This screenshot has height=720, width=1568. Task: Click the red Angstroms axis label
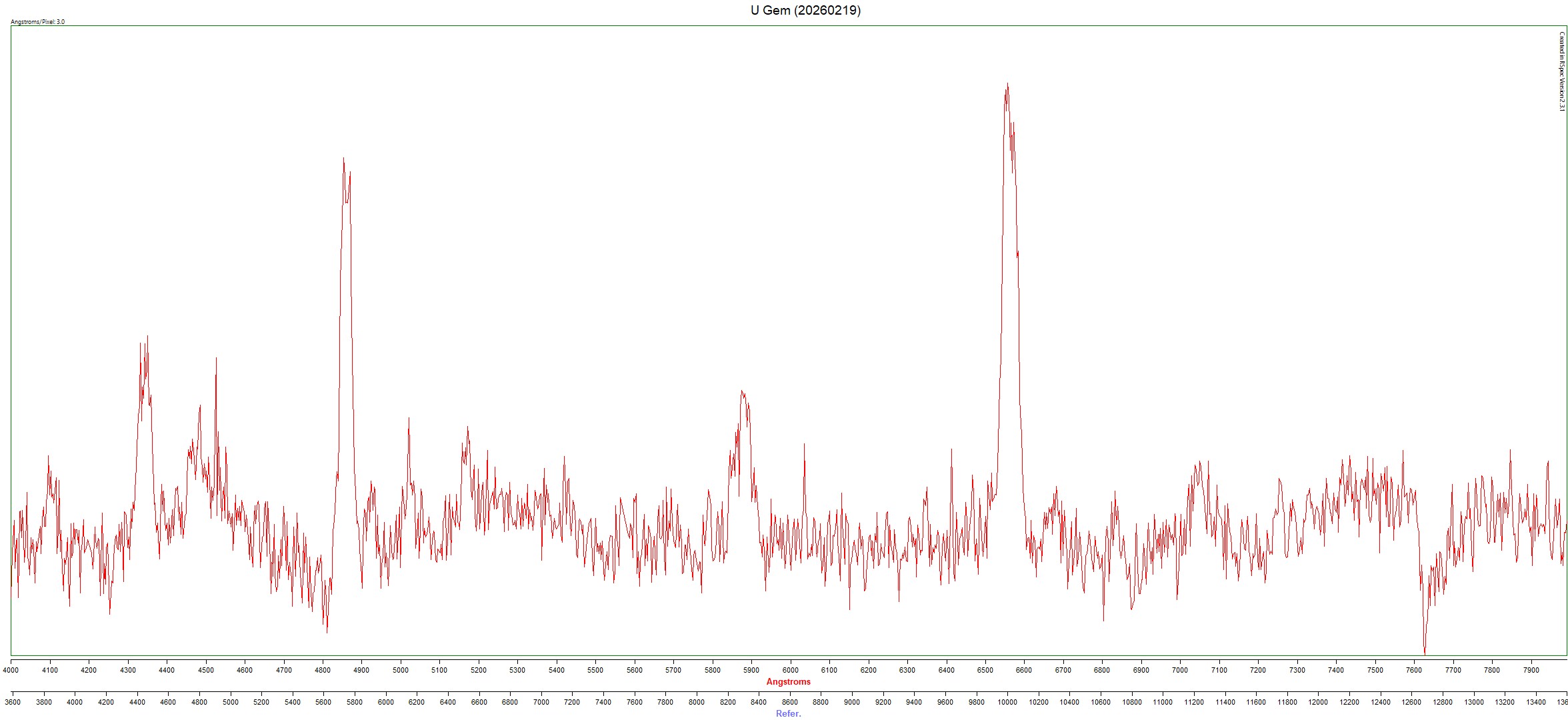click(788, 681)
